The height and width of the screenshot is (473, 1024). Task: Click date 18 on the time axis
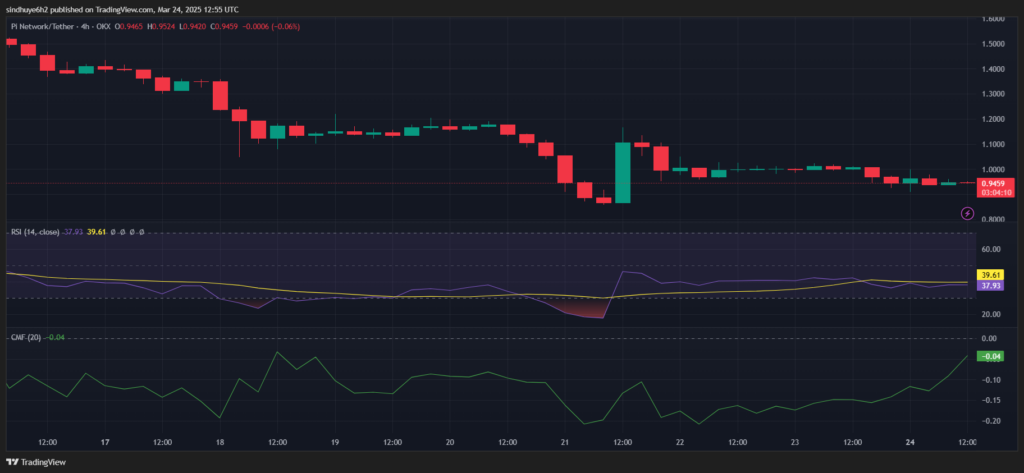(220, 442)
